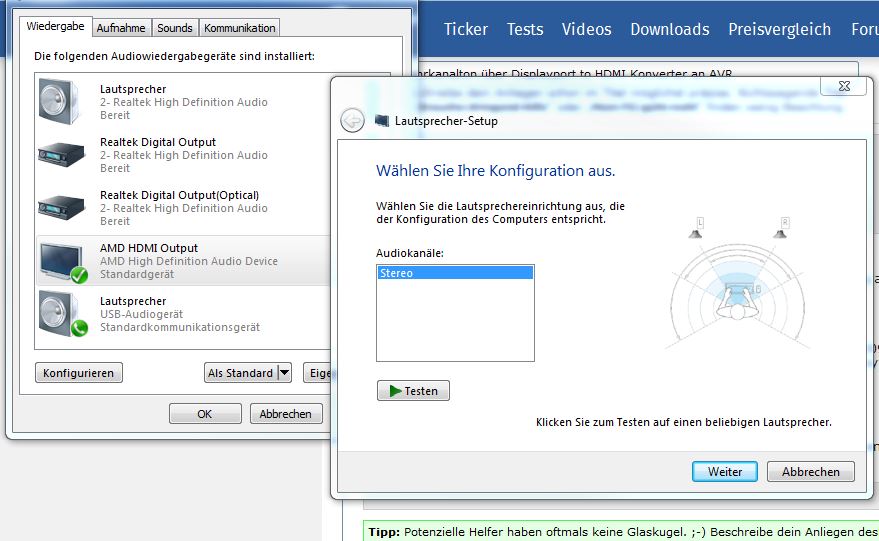The height and width of the screenshot is (541, 879).
Task: Select the Realtek Digital Output device entry
Action: pos(183,155)
